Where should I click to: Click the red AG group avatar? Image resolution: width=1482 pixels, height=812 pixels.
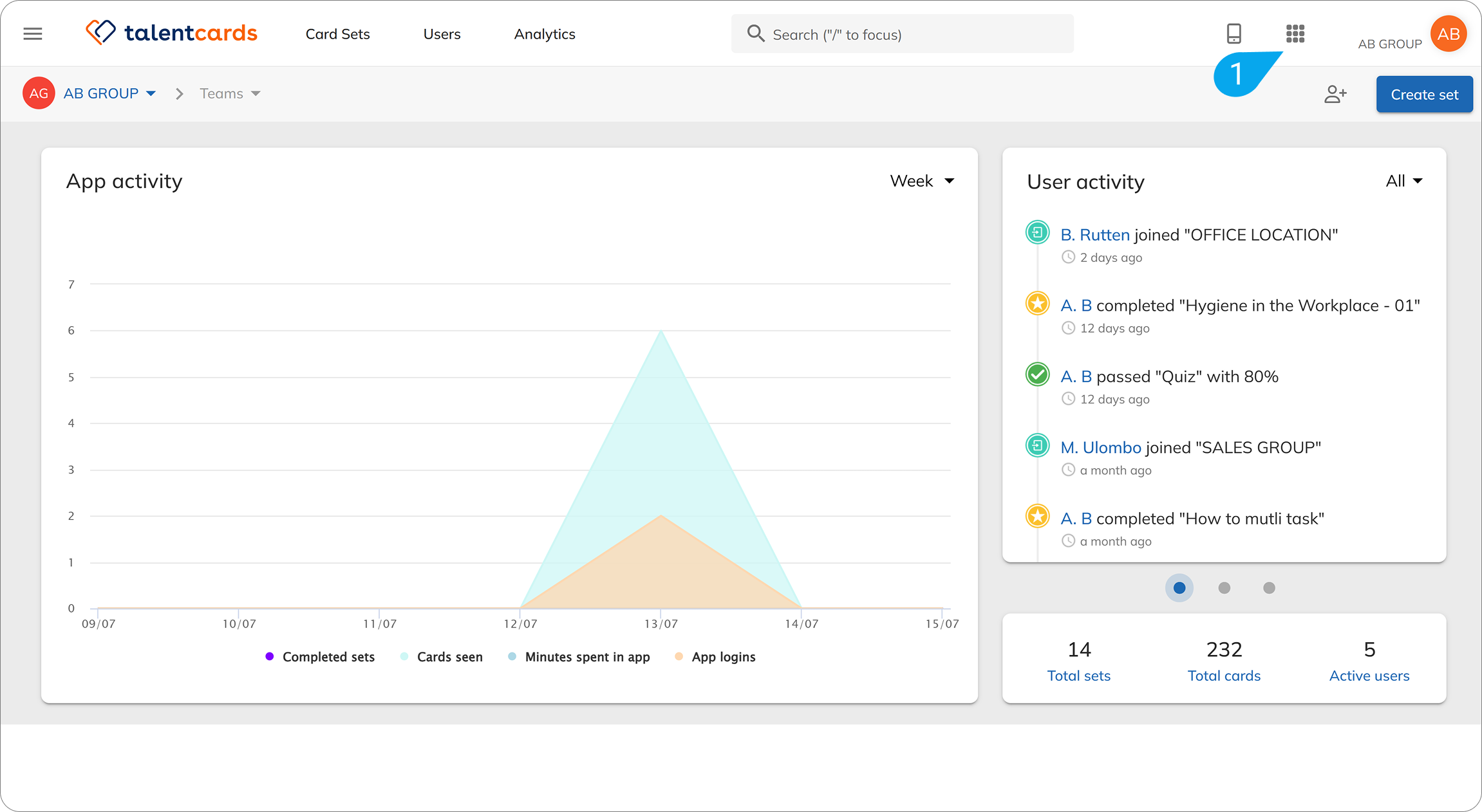click(39, 93)
